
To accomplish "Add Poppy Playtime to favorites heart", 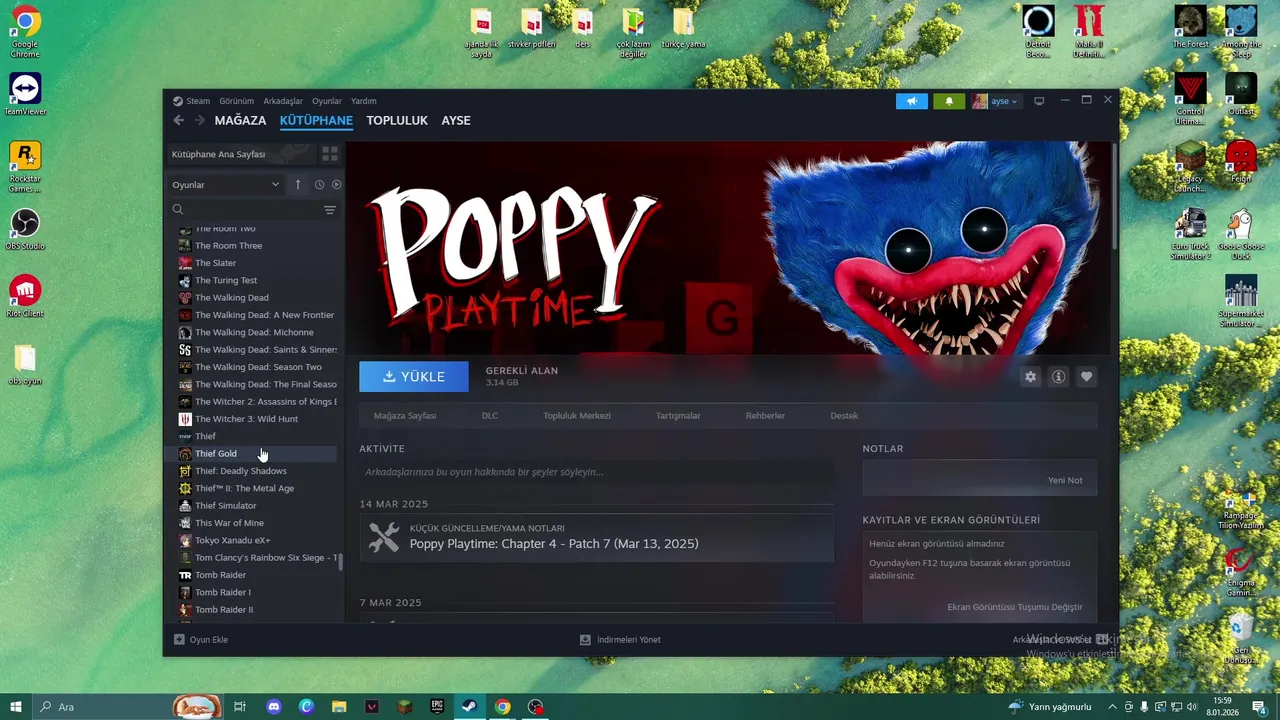I will (1086, 377).
